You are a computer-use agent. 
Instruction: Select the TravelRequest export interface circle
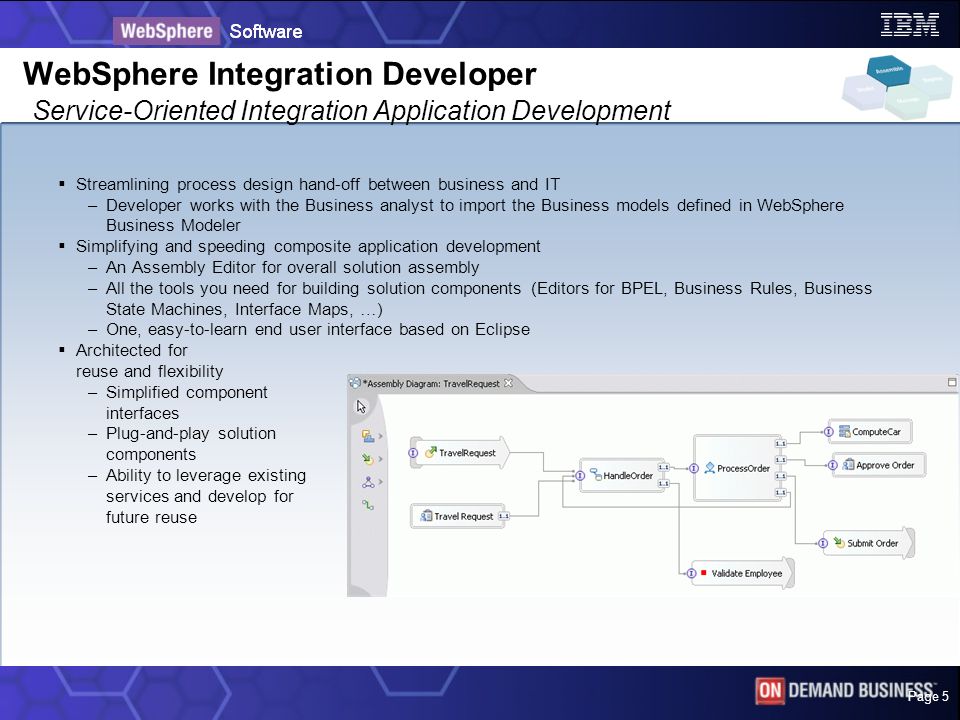click(x=413, y=453)
